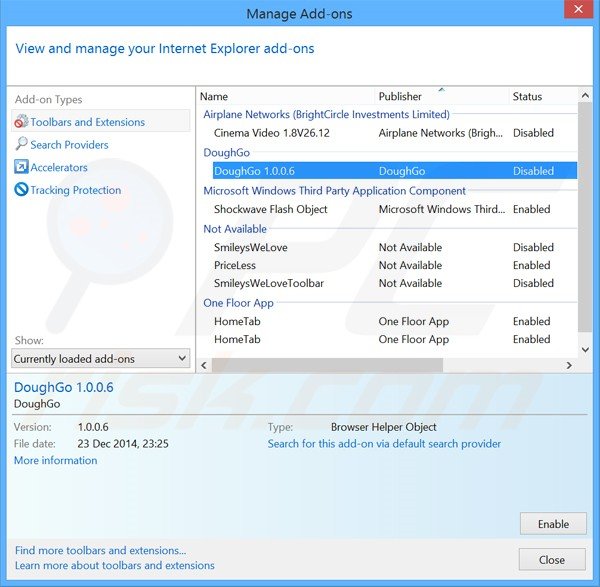Collapse the One Floor App group header
Image resolution: width=600 pixels, height=587 pixels.
tap(238, 303)
